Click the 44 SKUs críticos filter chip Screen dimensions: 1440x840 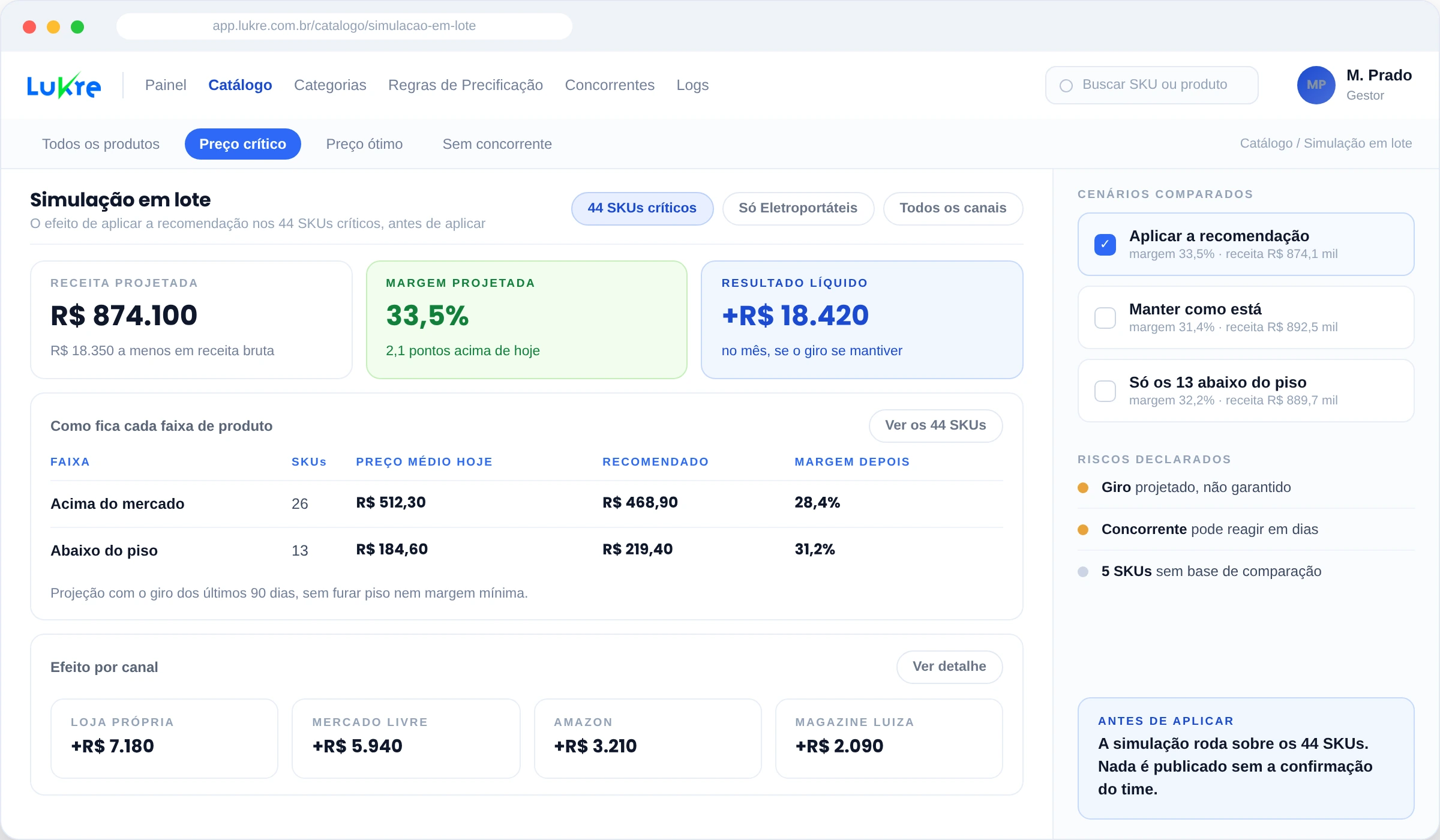(642, 208)
